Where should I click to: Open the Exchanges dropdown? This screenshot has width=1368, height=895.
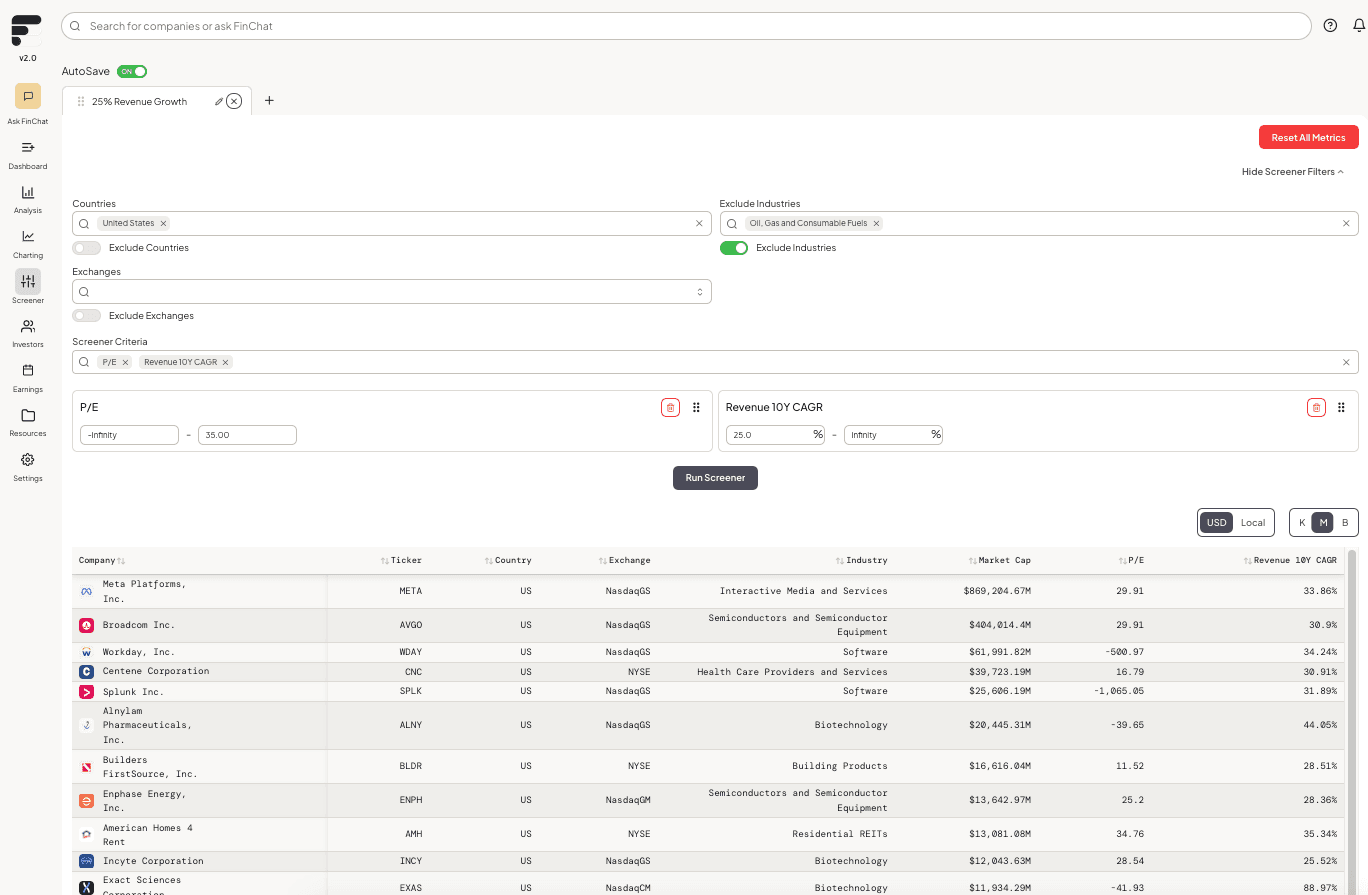(x=392, y=291)
